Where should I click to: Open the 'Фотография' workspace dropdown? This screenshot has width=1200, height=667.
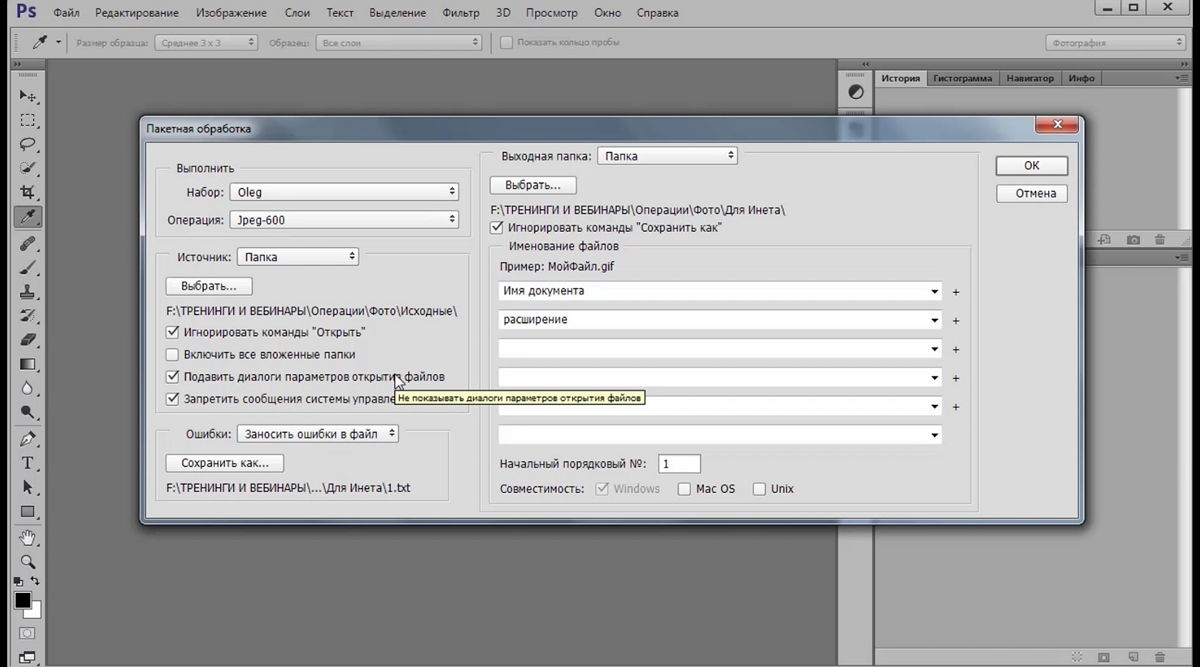1116,43
